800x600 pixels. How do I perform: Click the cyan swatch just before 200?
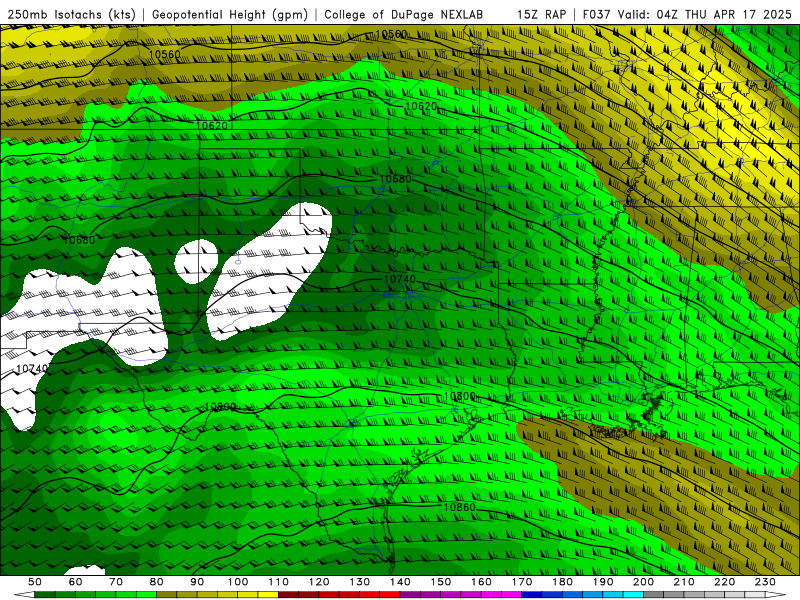click(633, 595)
